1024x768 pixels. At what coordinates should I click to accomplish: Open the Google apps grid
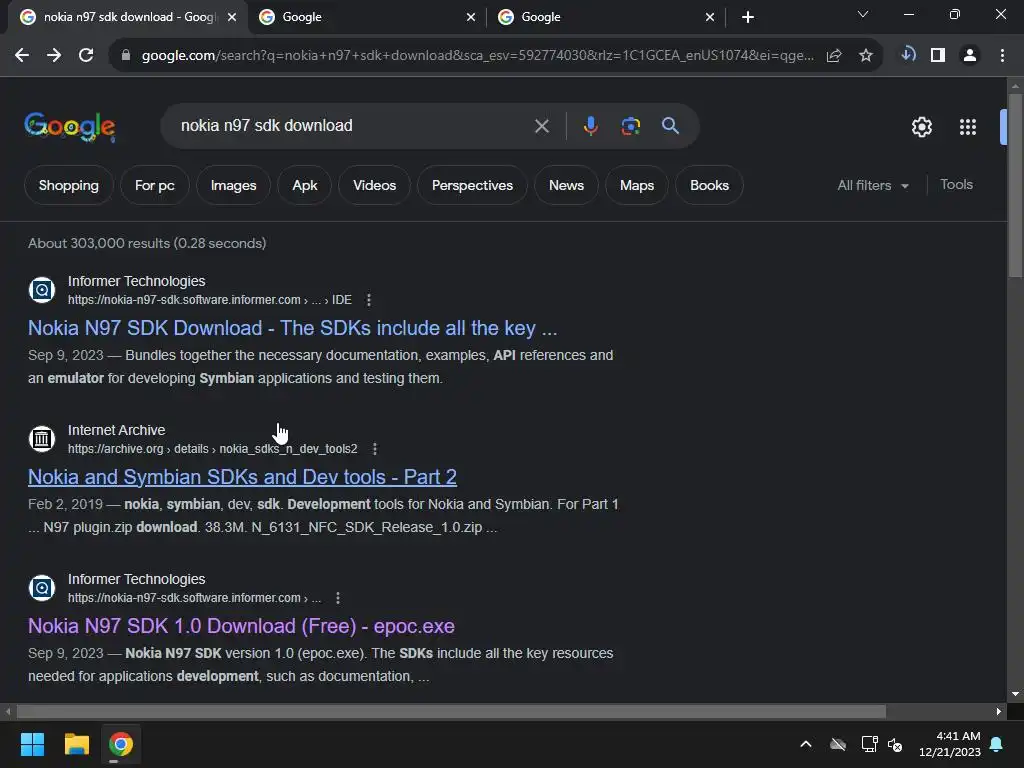click(968, 127)
